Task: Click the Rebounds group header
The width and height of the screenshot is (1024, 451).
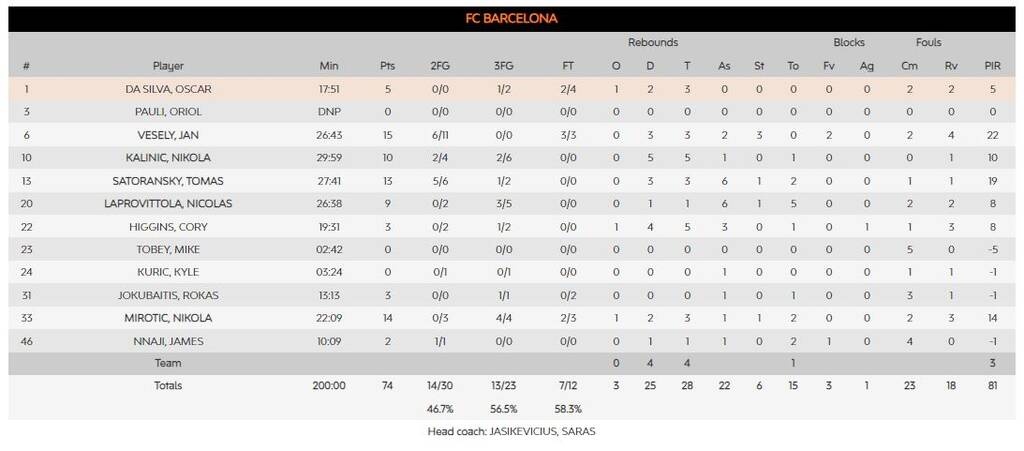Action: (653, 43)
